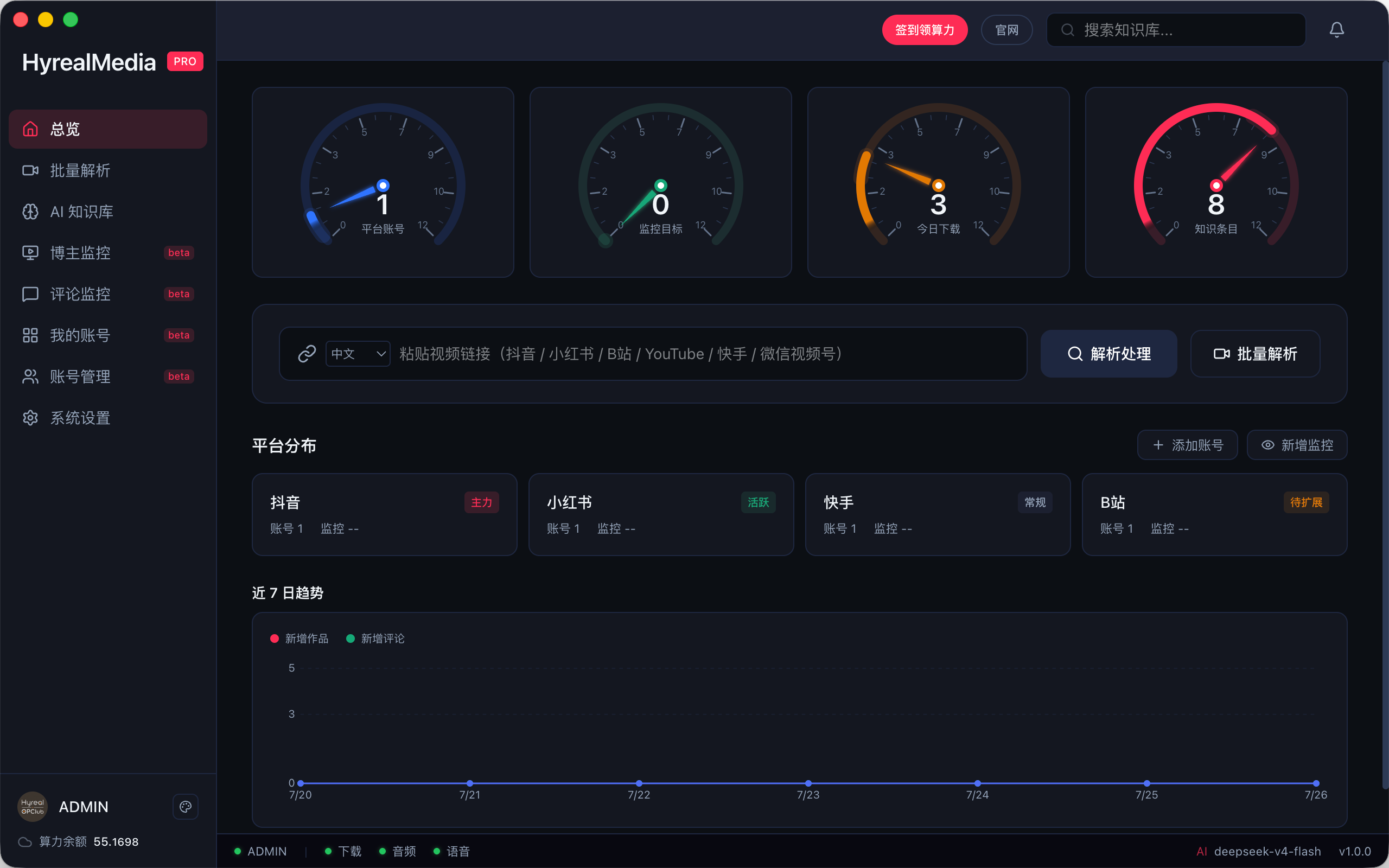Click the v1.0.0 version label
This screenshot has height=868, width=1389.
[1355, 851]
